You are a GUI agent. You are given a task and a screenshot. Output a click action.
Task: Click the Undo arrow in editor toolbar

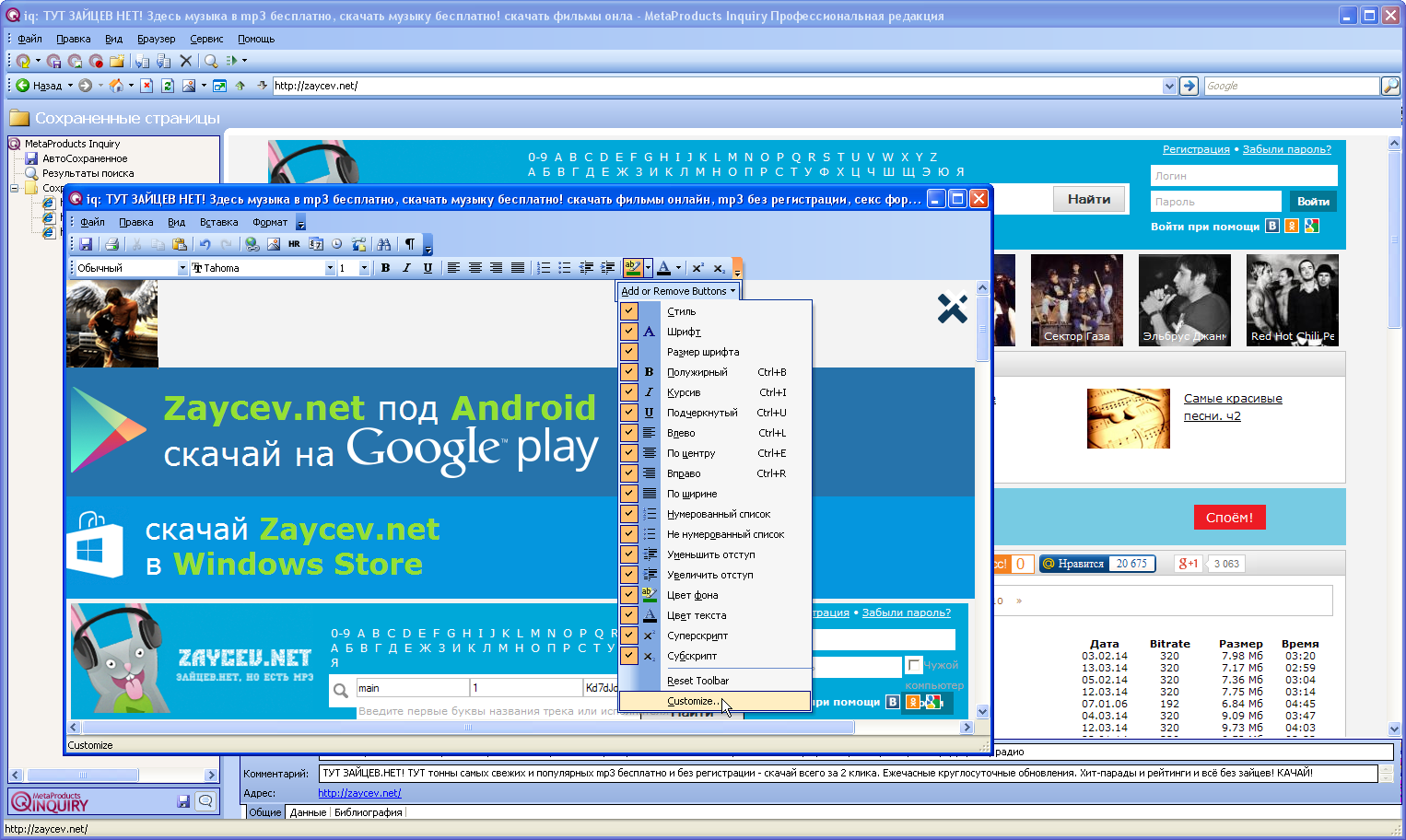point(205,244)
